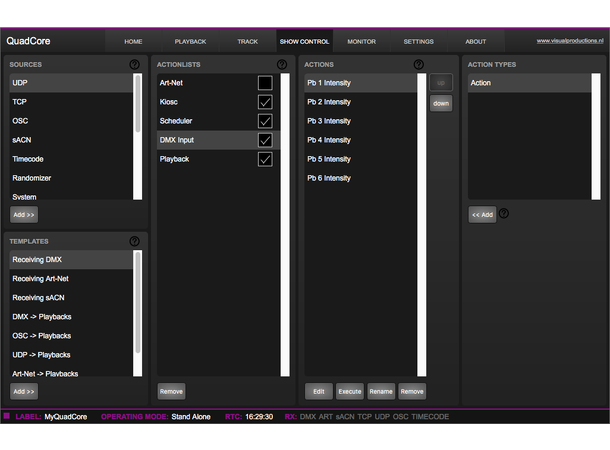Click the help icon beside << Add
610x450 pixels.
504,213
